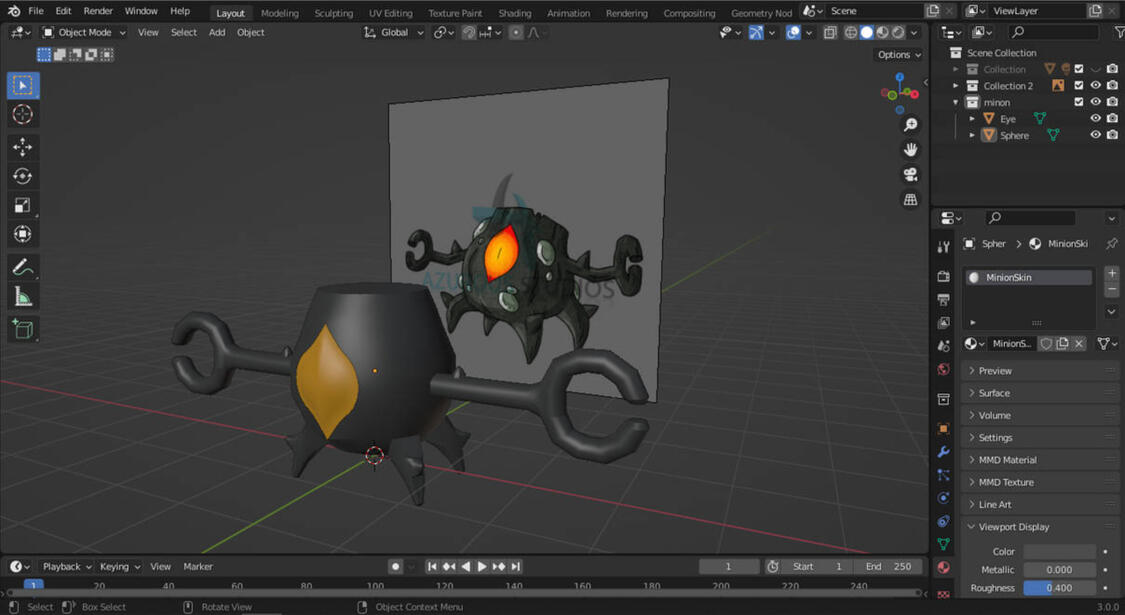This screenshot has width=1125, height=615.
Task: Hide the Eye object in the viewport
Action: 1095,119
